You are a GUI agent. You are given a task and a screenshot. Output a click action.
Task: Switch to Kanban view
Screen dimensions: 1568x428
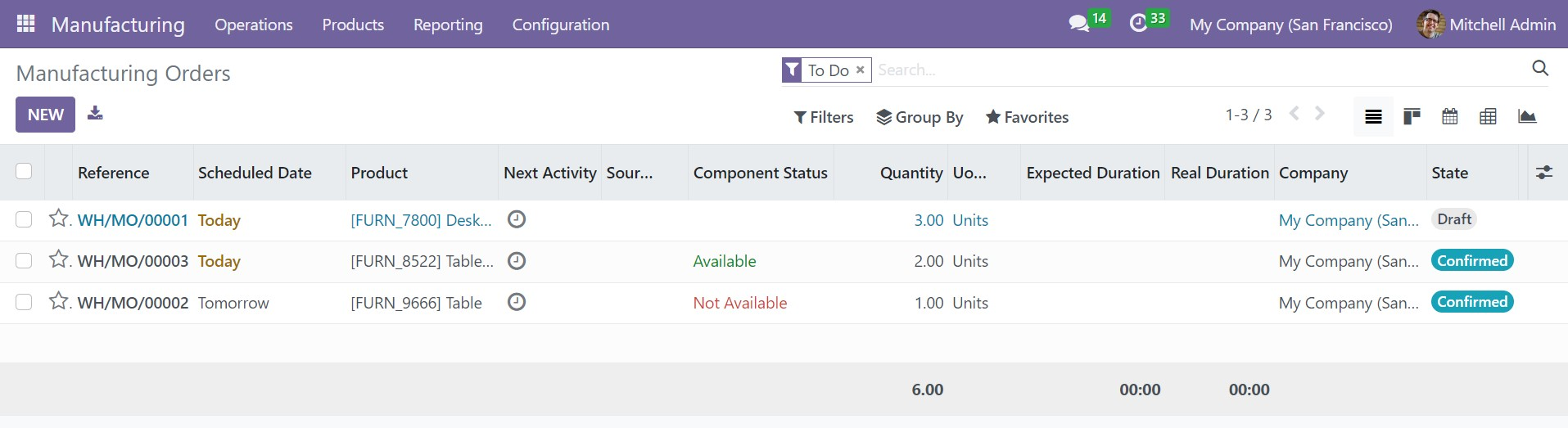click(1412, 116)
